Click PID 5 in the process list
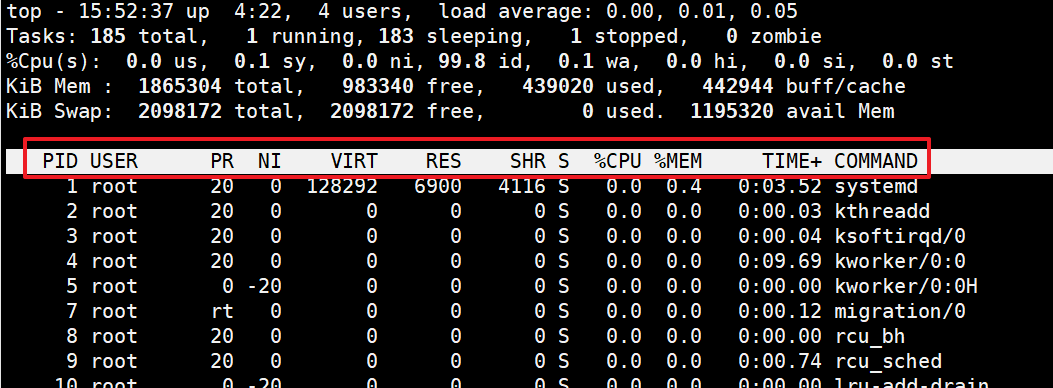This screenshot has width=1053, height=388. click(72, 287)
